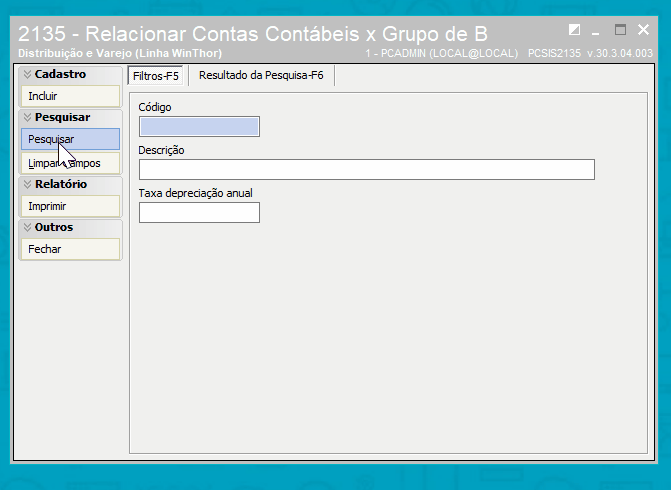The image size is (671, 490).
Task: Click the Outros section header
Action: coord(71,227)
